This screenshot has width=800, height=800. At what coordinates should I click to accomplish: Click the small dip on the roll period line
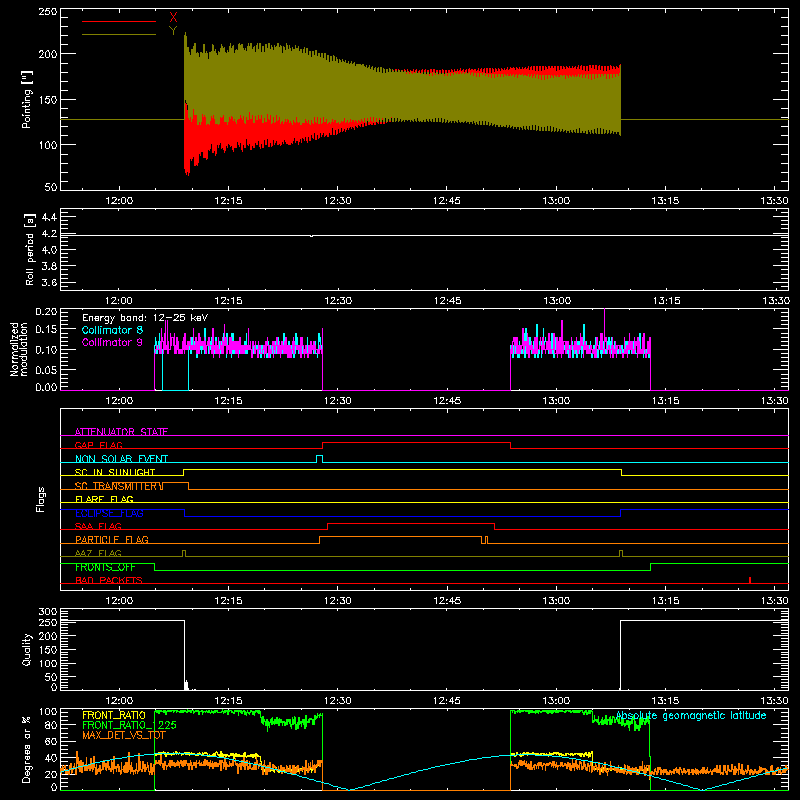[x=312, y=236]
